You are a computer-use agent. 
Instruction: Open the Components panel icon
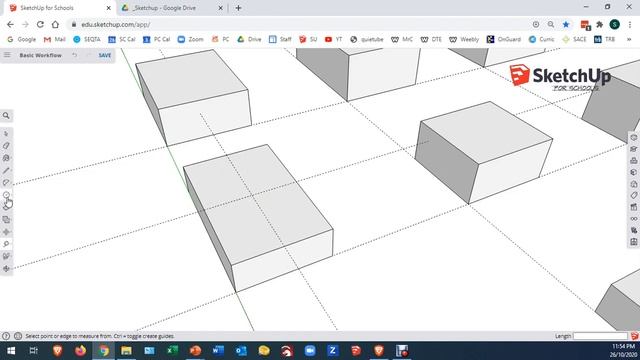point(633,160)
